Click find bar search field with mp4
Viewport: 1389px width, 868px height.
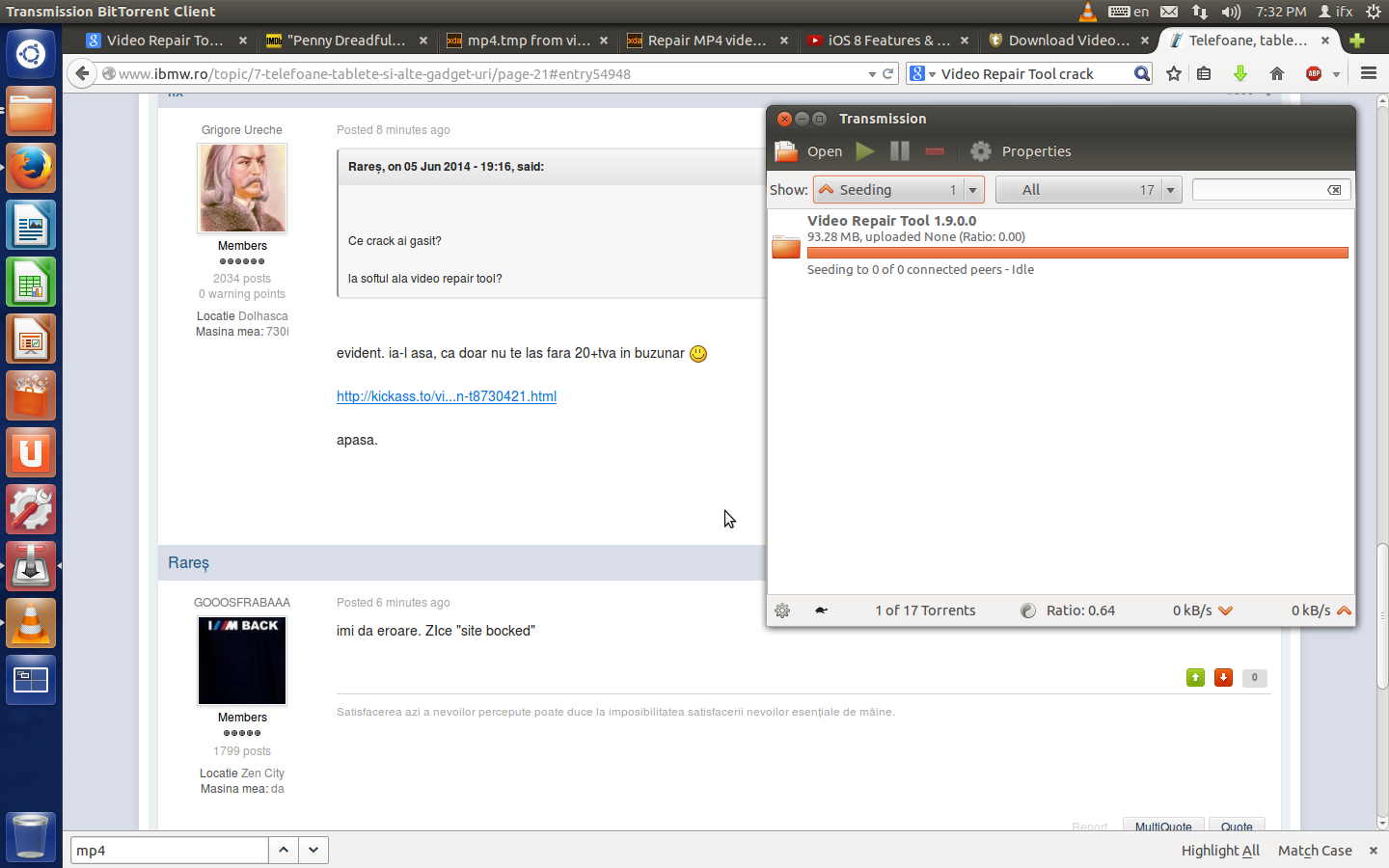170,851
